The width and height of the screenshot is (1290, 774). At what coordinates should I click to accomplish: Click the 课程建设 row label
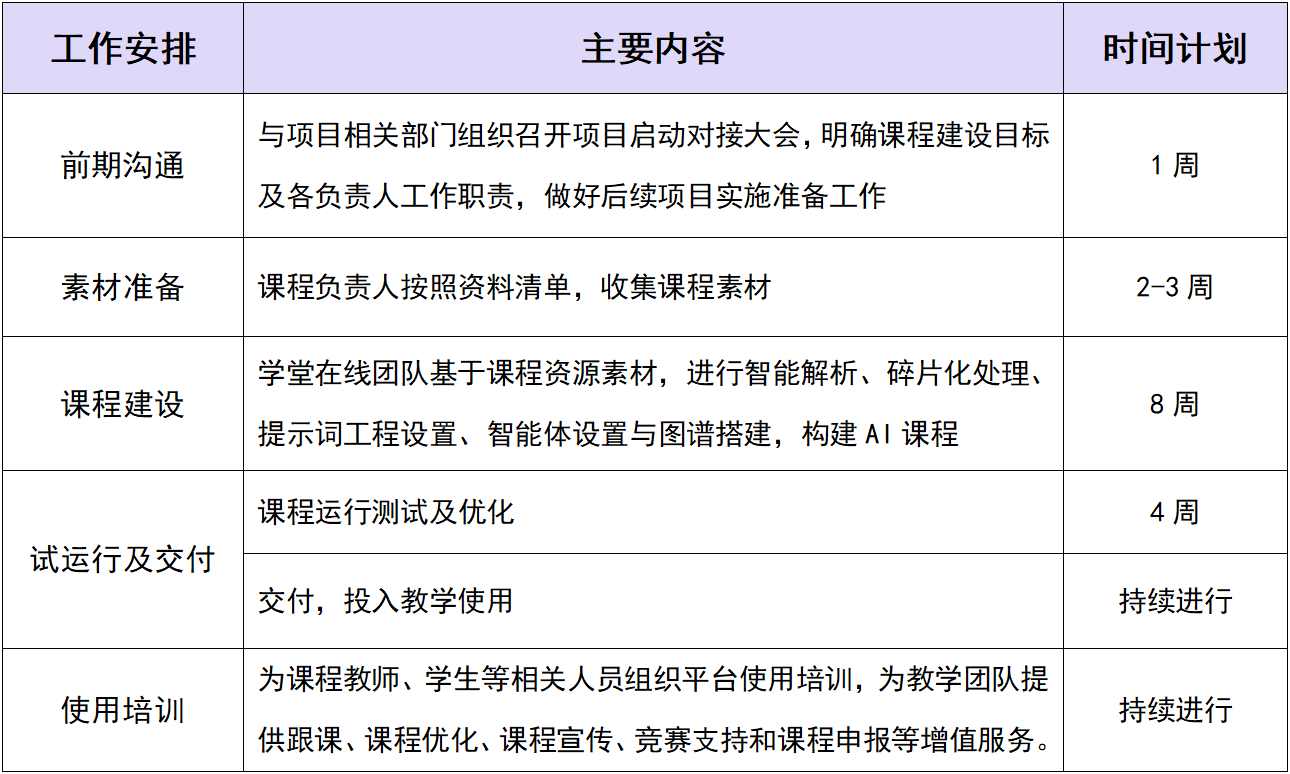(x=122, y=405)
